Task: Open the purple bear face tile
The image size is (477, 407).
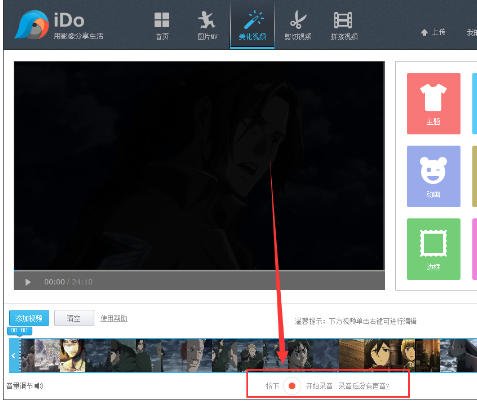Action: click(433, 176)
